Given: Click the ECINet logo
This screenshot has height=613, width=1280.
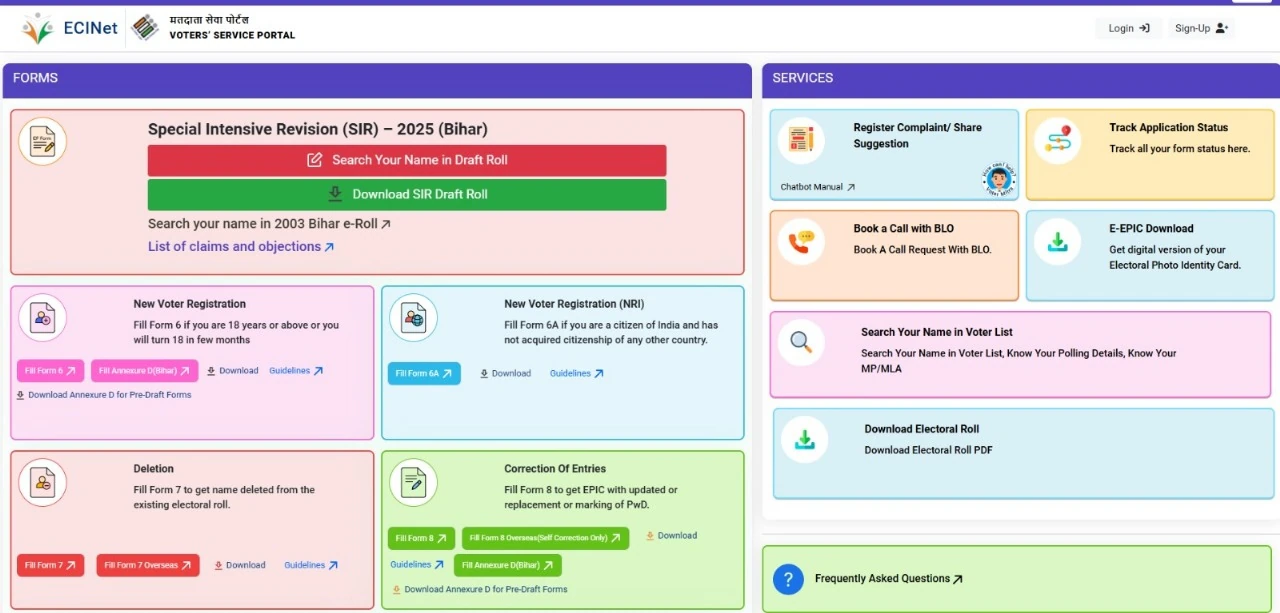Looking at the screenshot, I should point(70,28).
